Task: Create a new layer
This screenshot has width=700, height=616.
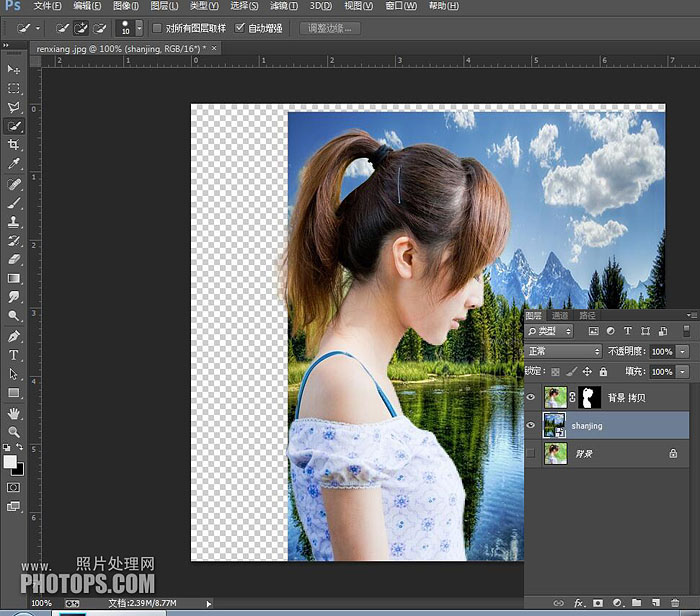Action: click(x=656, y=603)
